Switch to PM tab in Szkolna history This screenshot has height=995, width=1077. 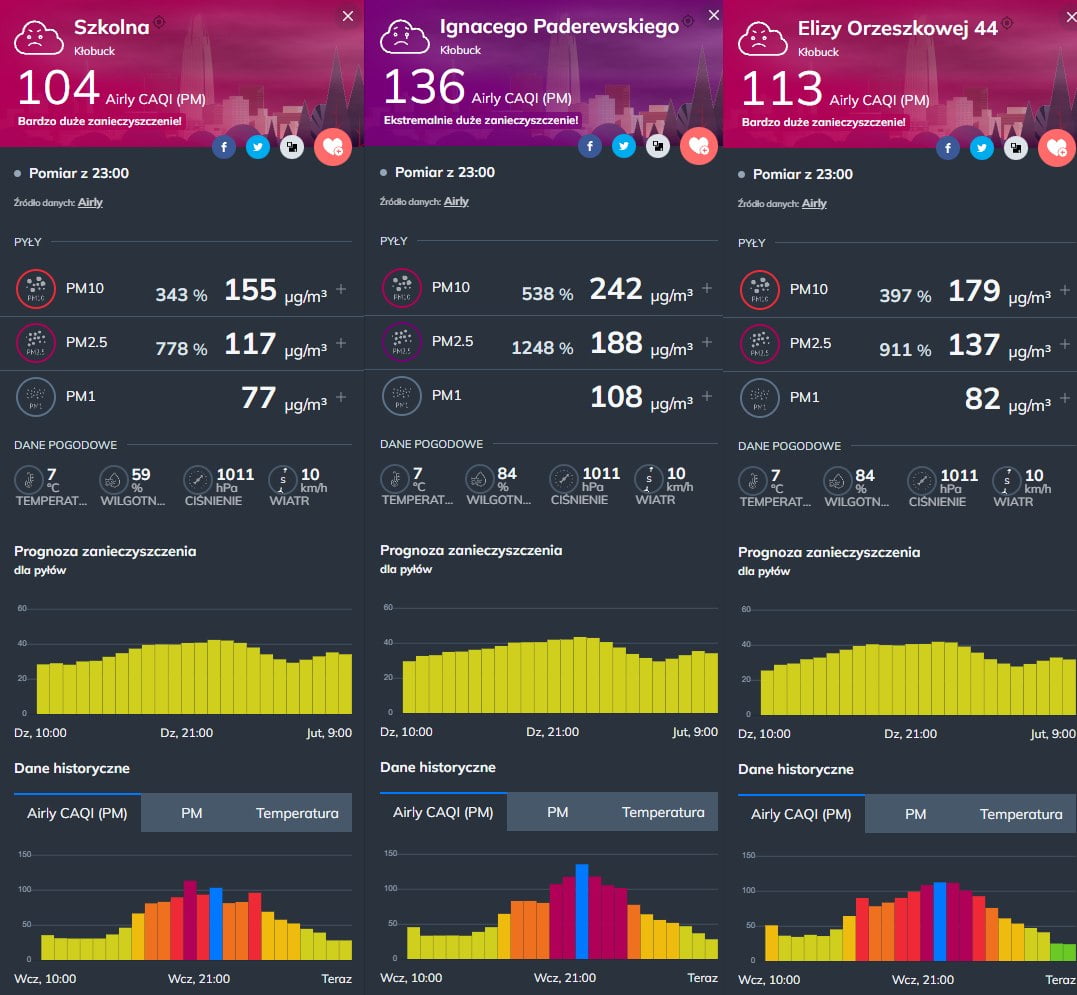pos(192,814)
